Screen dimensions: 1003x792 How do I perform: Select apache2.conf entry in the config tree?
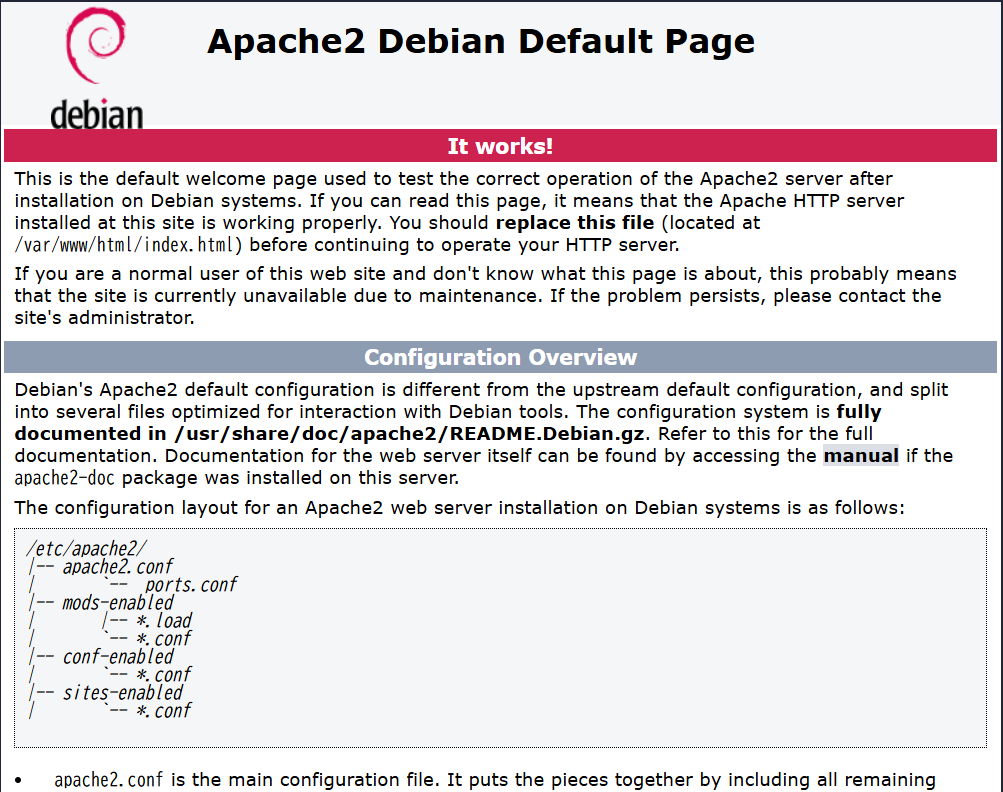(x=117, y=566)
